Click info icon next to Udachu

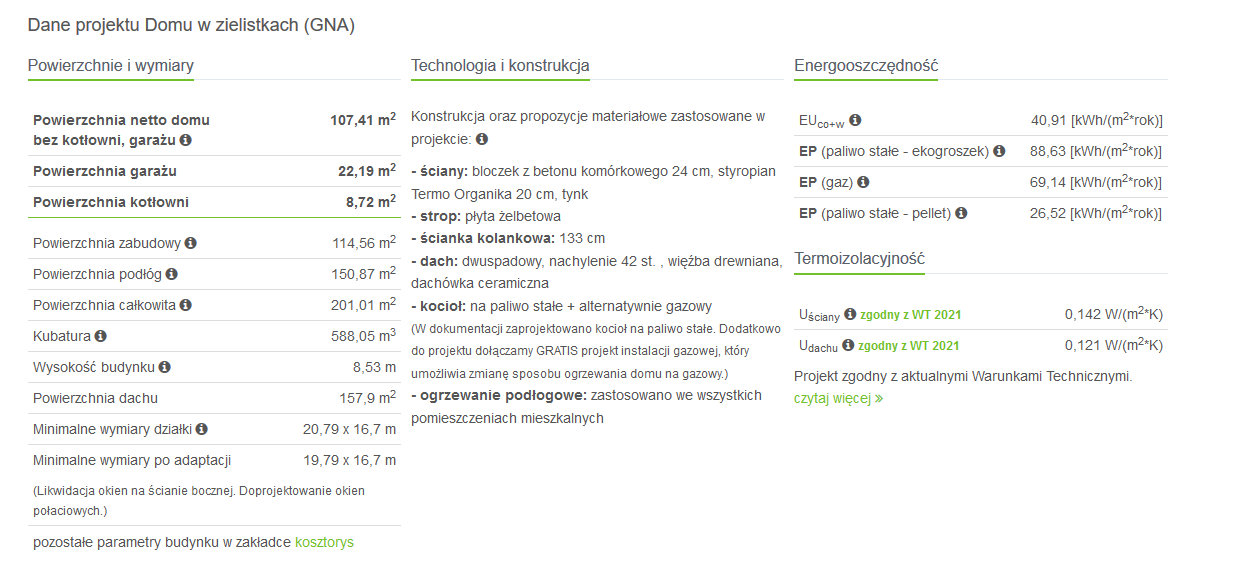[848, 345]
